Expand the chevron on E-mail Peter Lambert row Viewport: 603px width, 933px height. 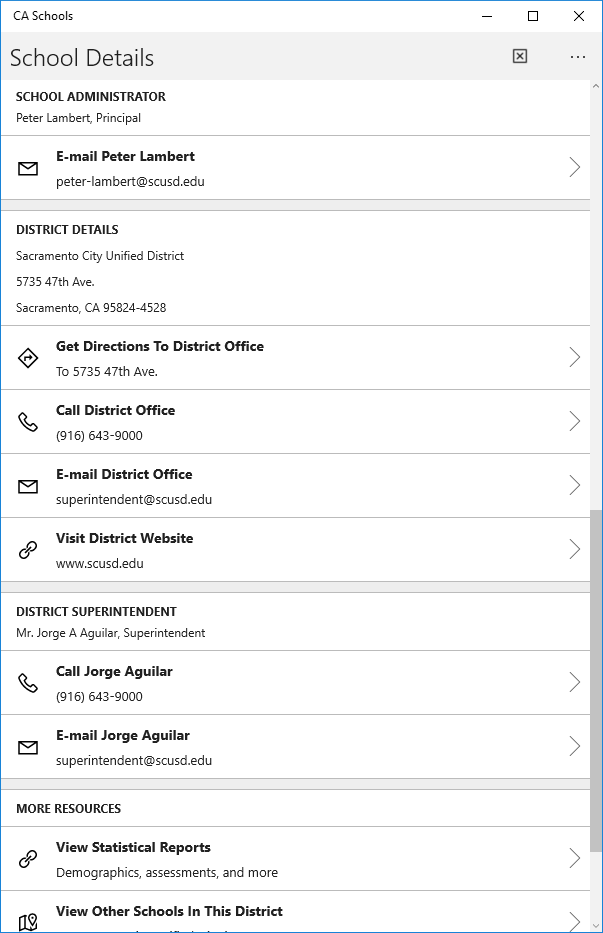click(574, 168)
